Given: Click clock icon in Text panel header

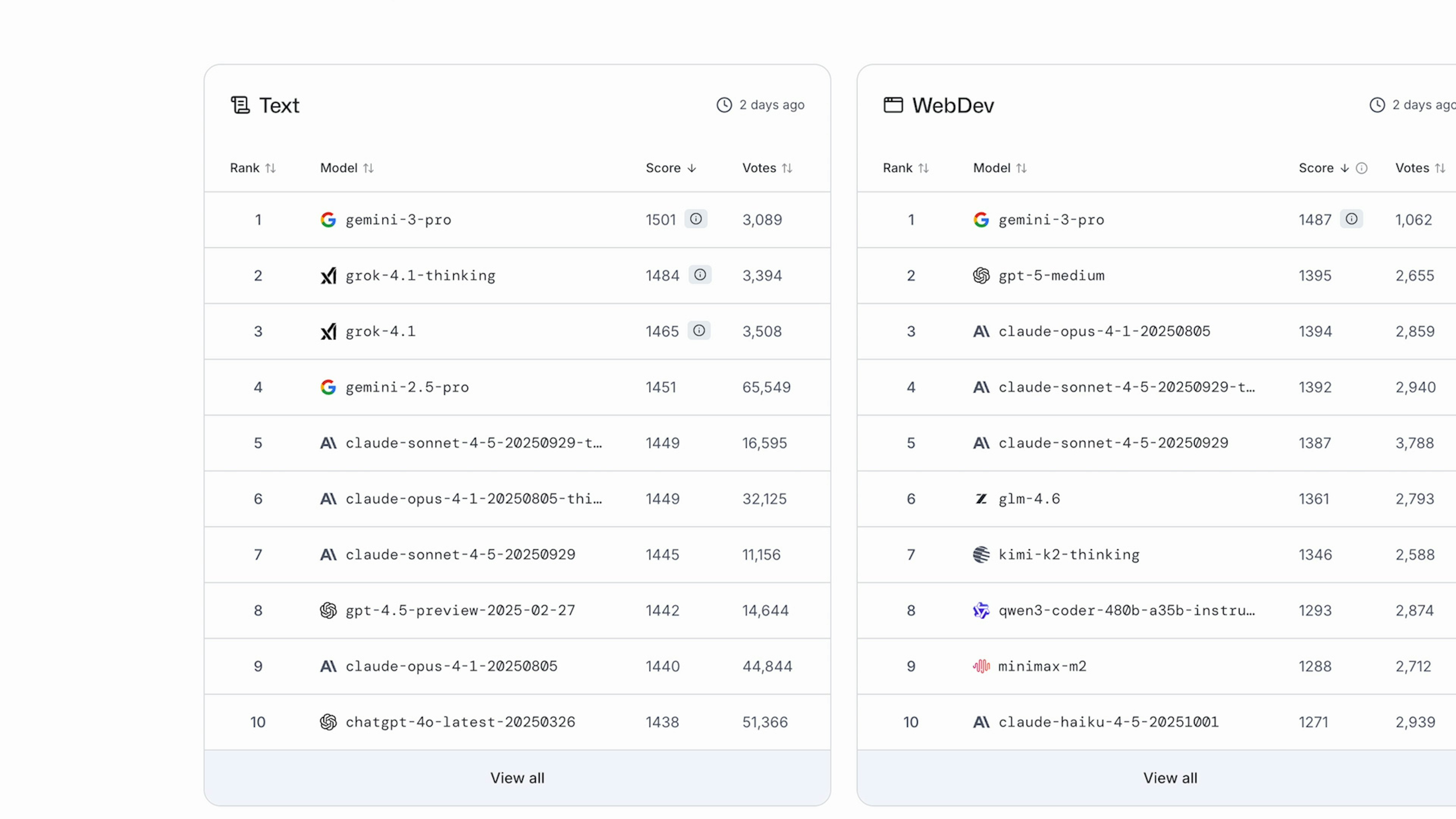Looking at the screenshot, I should (724, 105).
